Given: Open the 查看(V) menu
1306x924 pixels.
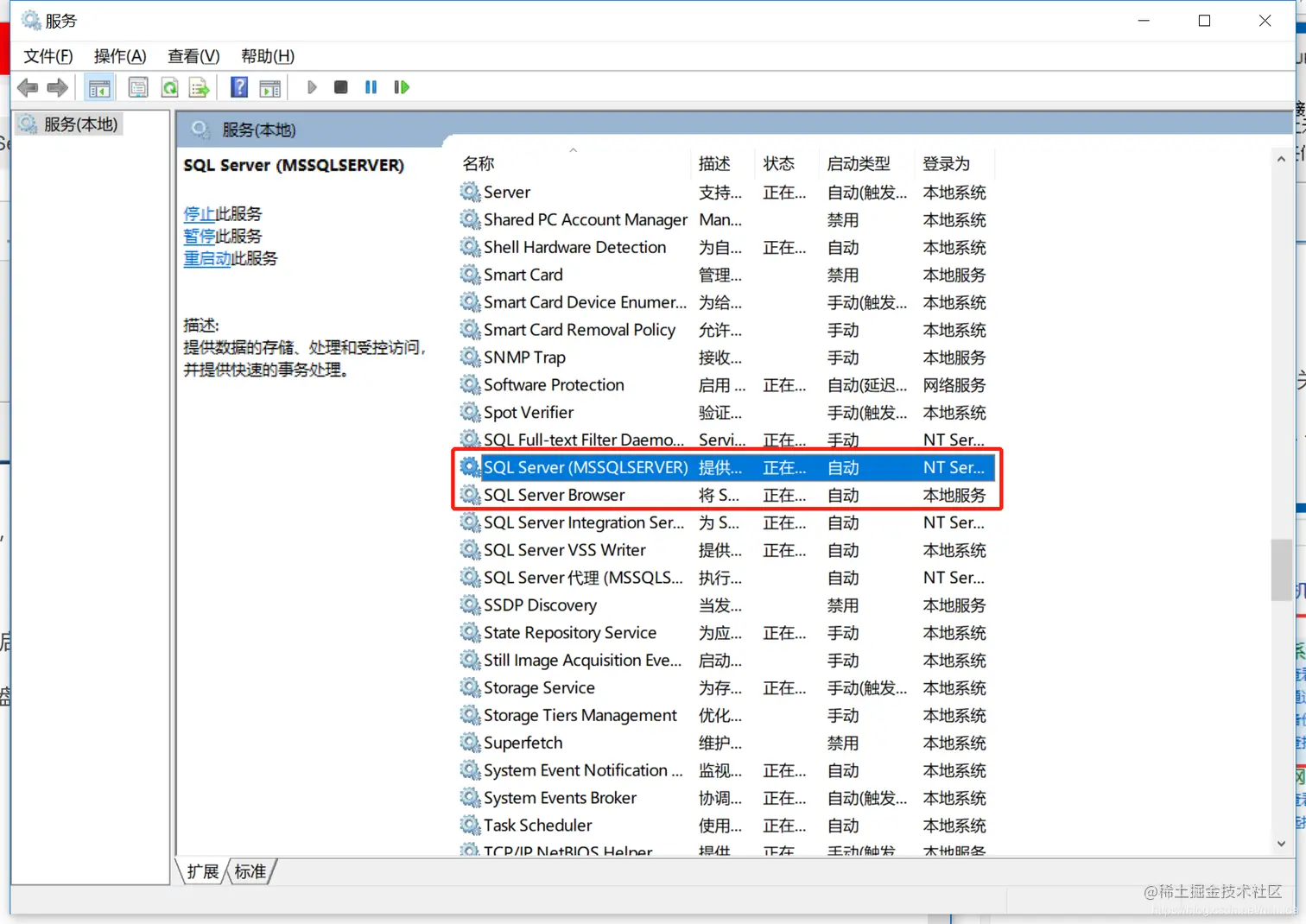Looking at the screenshot, I should click(x=193, y=56).
